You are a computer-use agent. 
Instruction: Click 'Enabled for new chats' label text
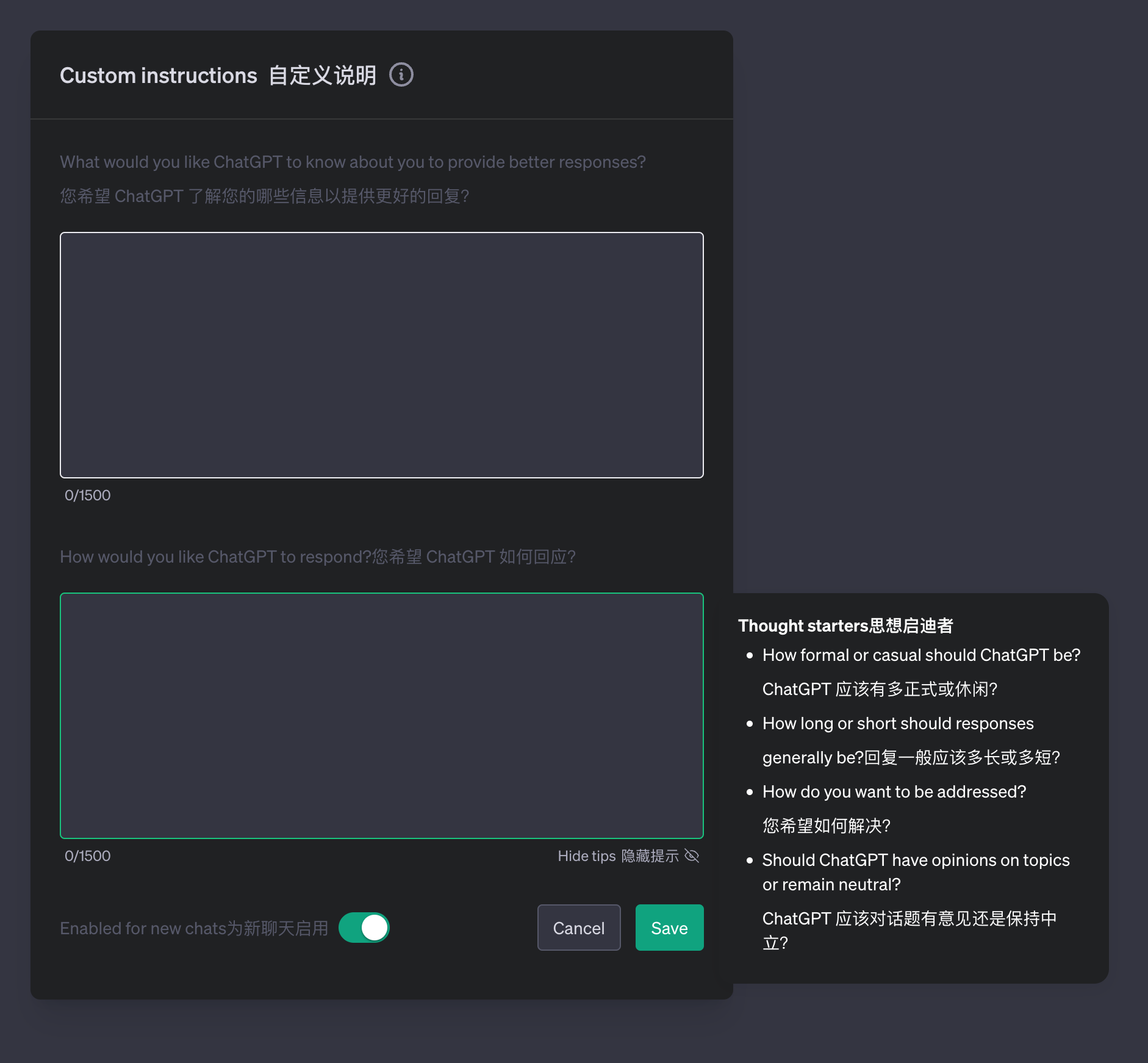click(194, 928)
